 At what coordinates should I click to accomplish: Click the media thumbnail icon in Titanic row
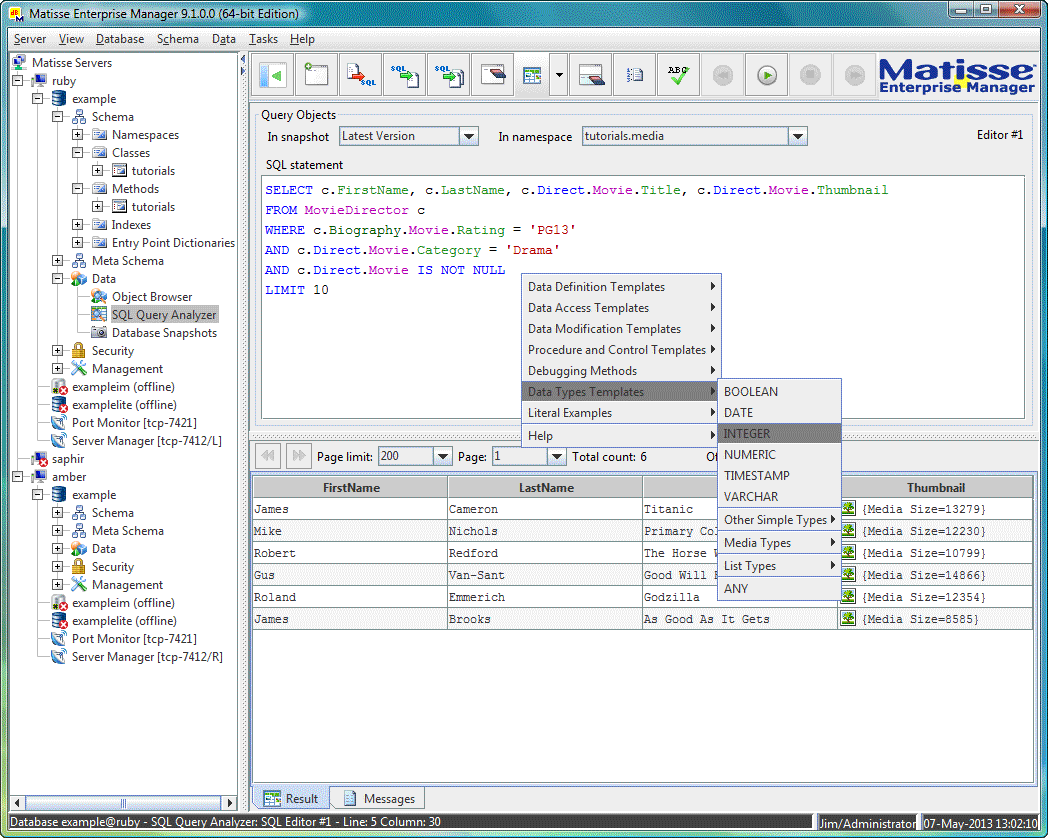848,509
